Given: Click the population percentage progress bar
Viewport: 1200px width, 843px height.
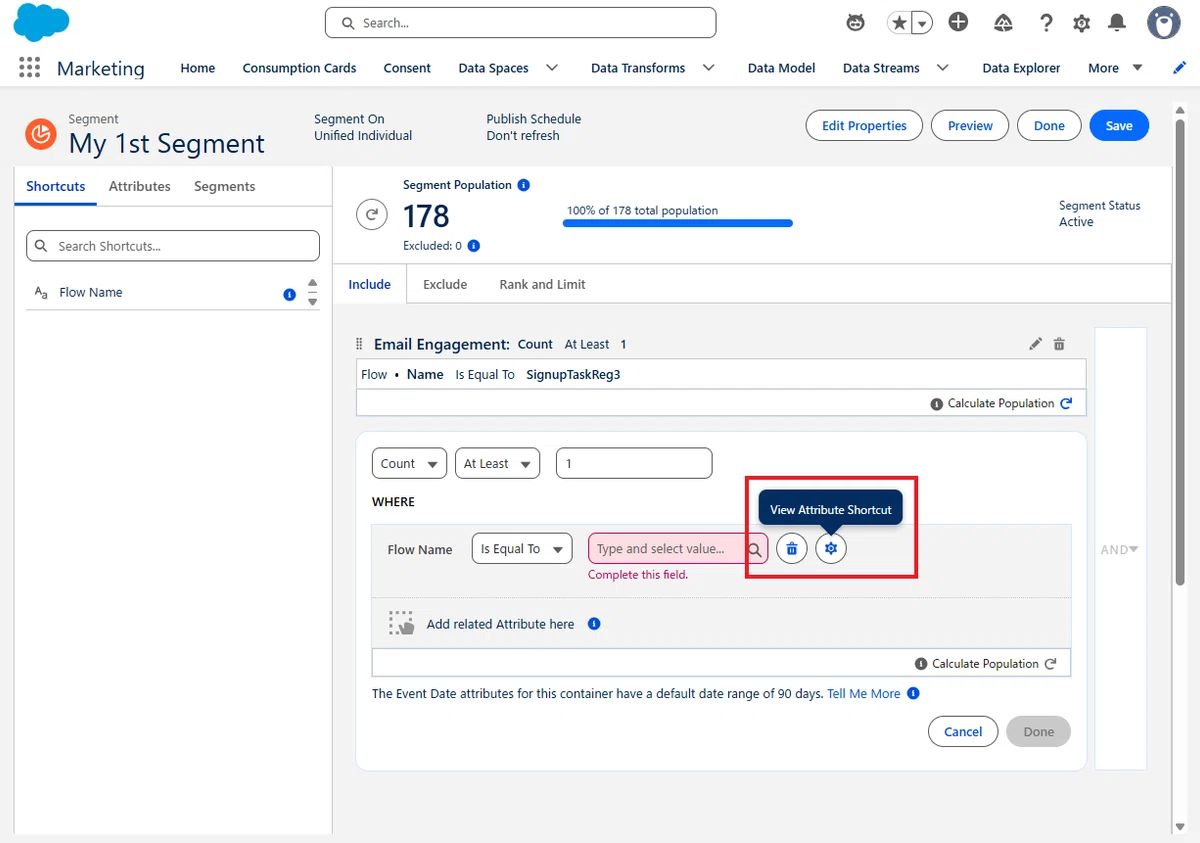Looking at the screenshot, I should [x=678, y=223].
